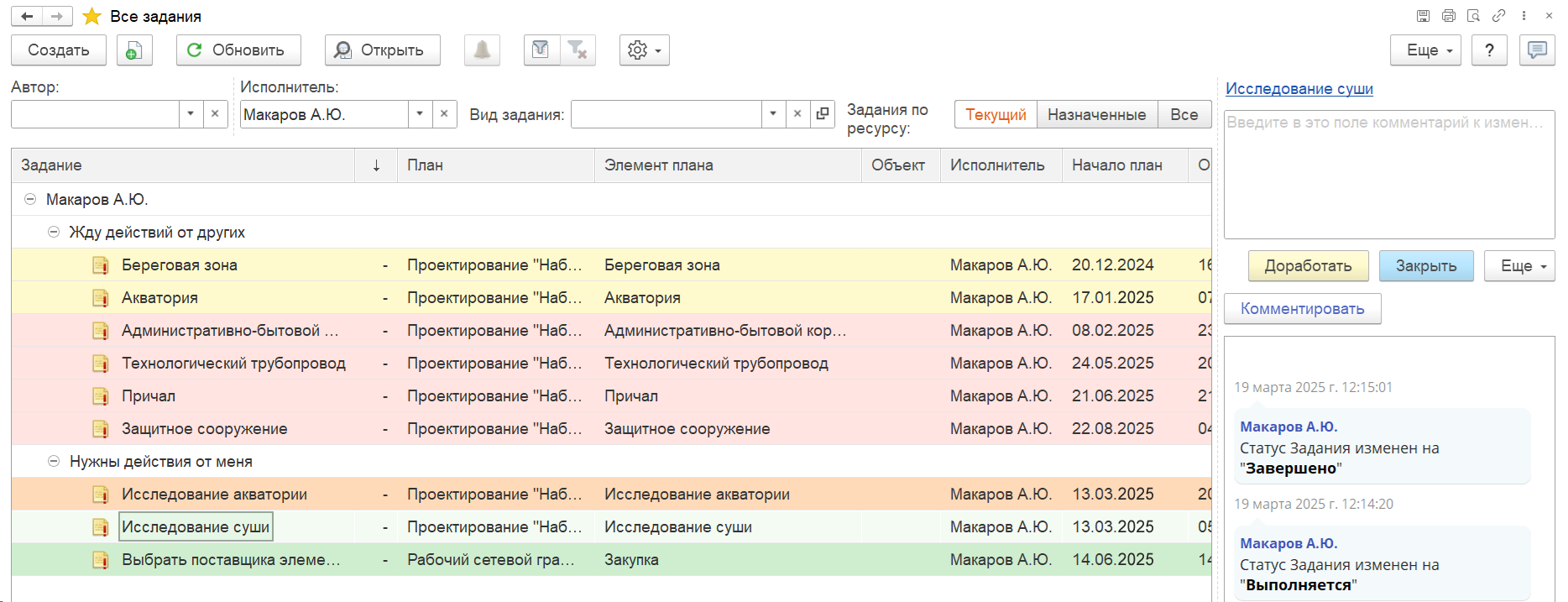Open the 'Исследование суши' link
1568x602 pixels.
pos(1299,89)
